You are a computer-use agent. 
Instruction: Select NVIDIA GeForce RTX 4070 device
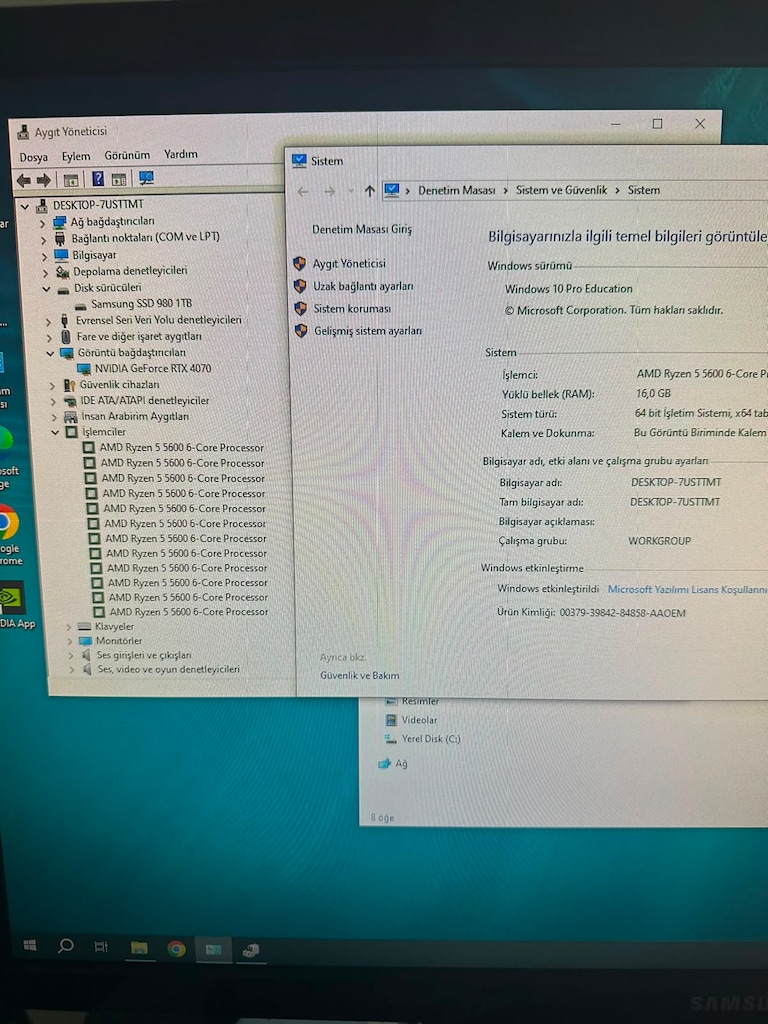click(153, 368)
